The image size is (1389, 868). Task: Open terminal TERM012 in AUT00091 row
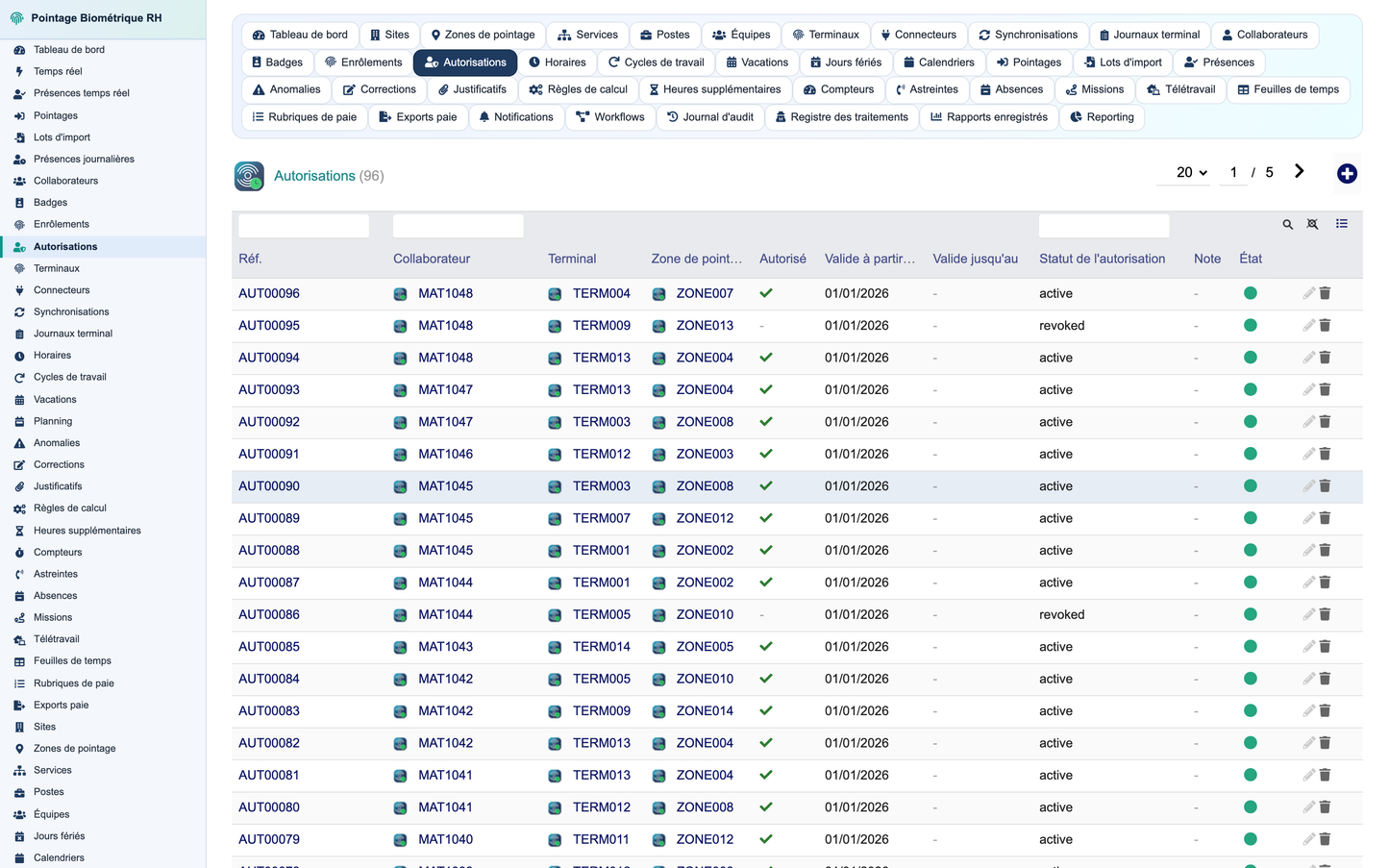point(602,454)
